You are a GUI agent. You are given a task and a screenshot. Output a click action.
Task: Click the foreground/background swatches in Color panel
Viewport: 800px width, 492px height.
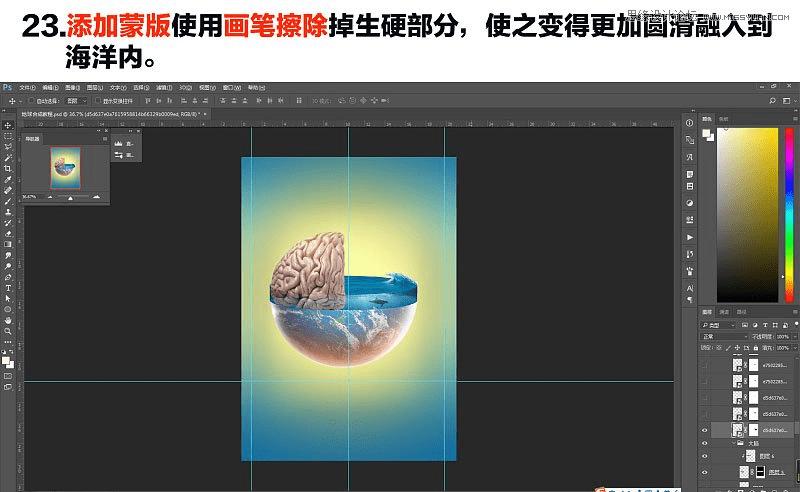pos(708,135)
